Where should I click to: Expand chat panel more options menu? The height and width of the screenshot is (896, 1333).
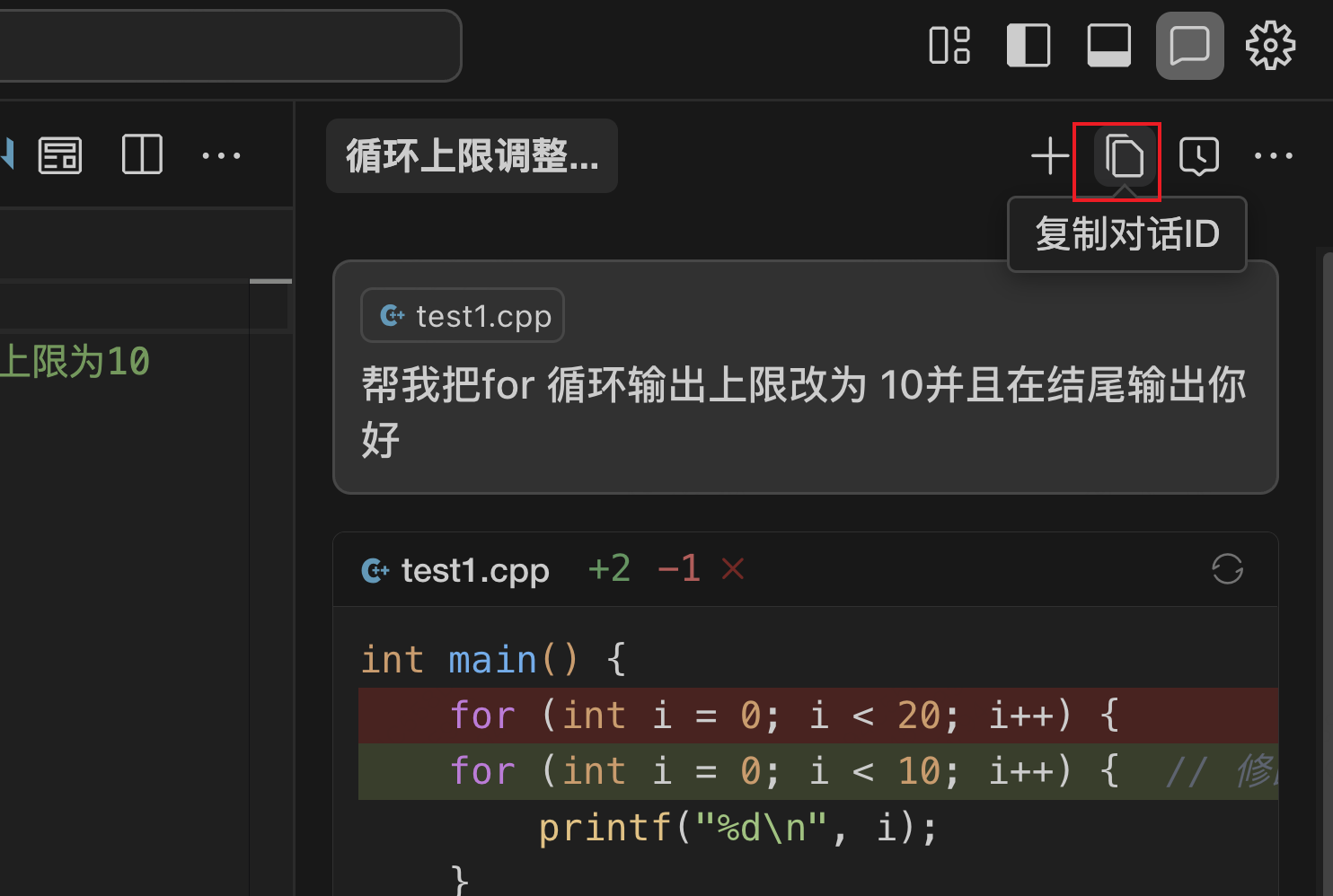coord(1273,156)
